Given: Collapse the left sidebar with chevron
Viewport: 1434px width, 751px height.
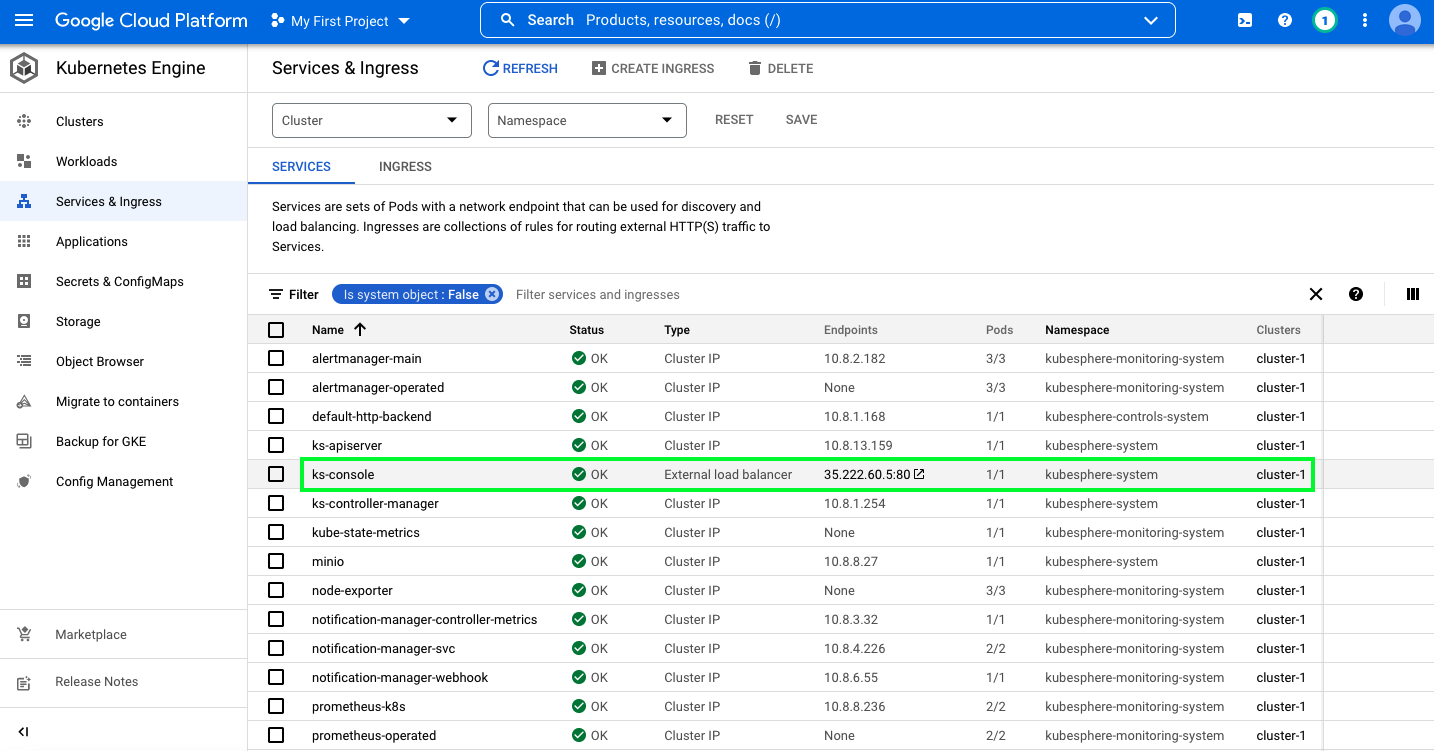Looking at the screenshot, I should (x=24, y=731).
